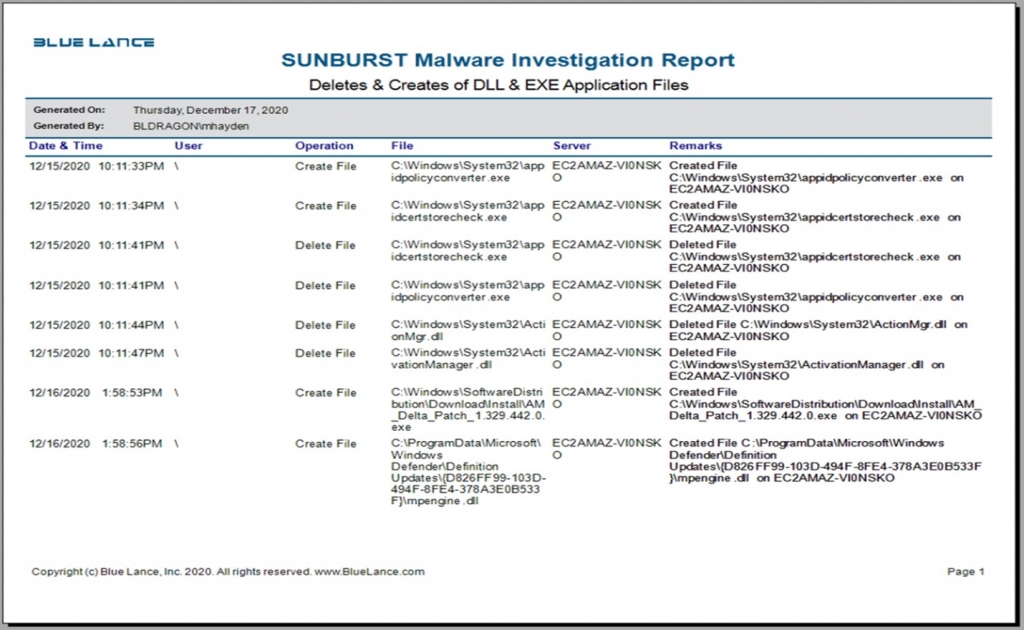
Task: Click the date in the Delete File row for appidpolicyconverter.exe
Action: point(59,285)
